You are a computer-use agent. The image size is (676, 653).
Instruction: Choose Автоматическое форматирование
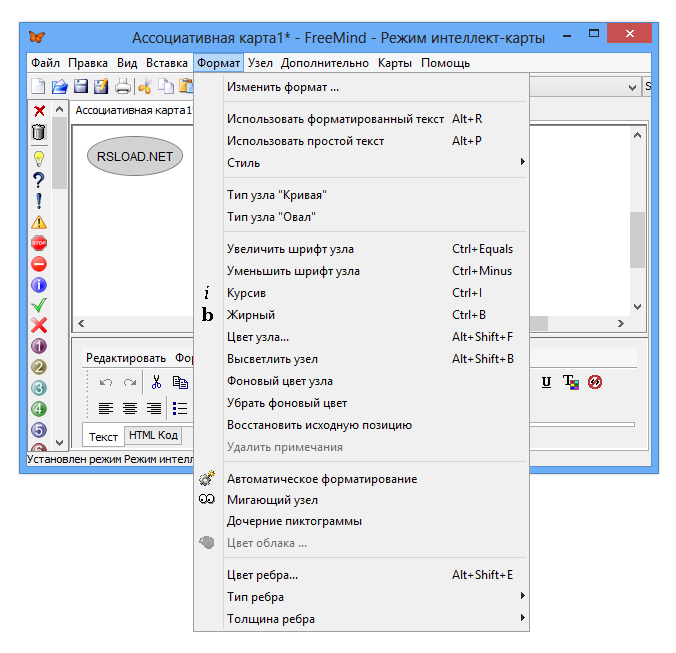pyautogui.click(x=361, y=479)
